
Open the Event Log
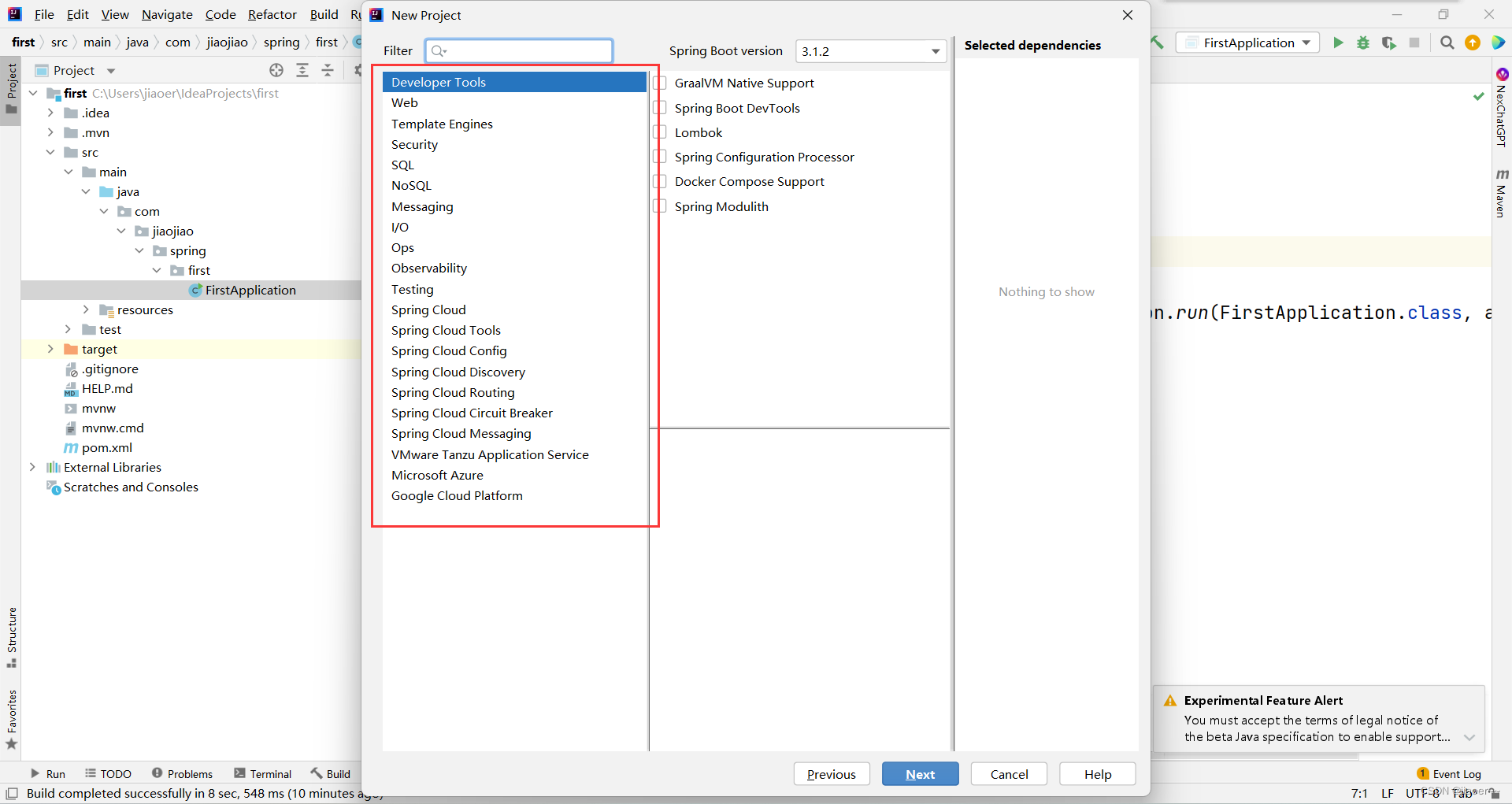1449,774
